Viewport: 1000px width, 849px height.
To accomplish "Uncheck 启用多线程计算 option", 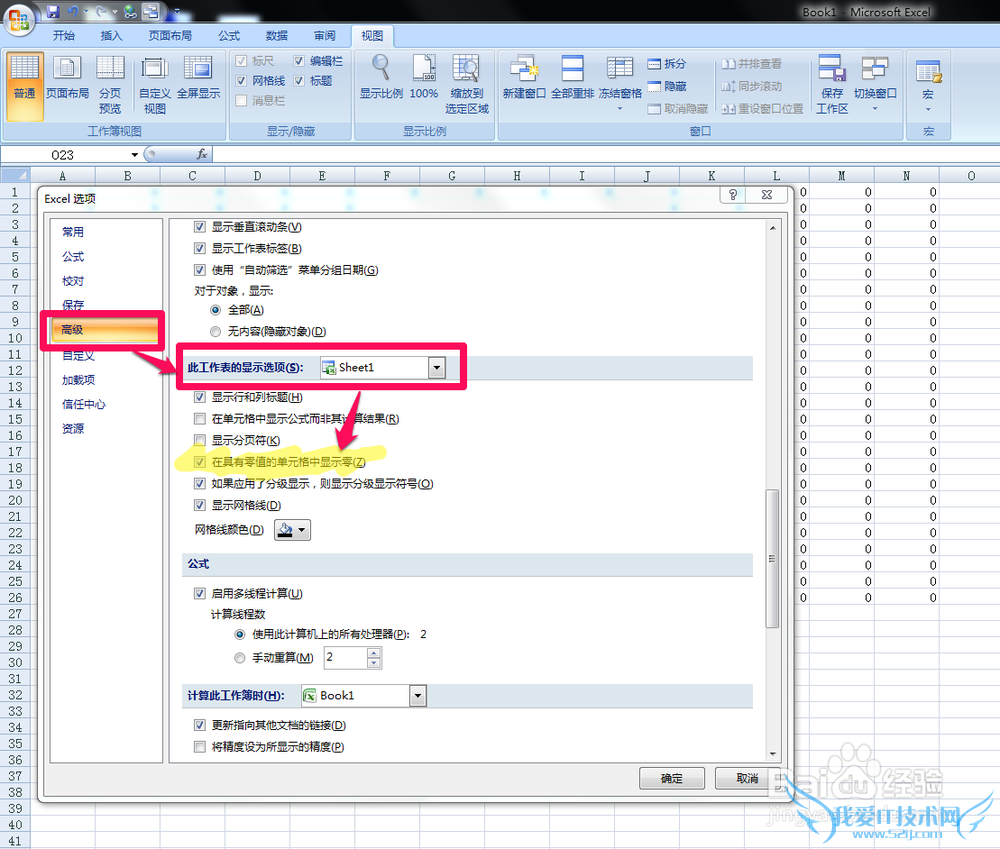I will click(x=200, y=594).
